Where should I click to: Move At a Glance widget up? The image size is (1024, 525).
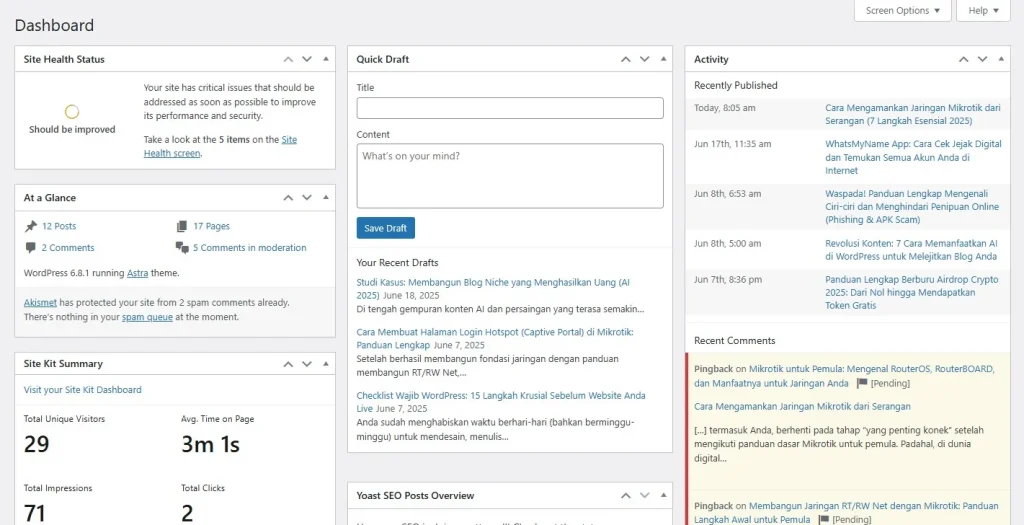tap(288, 198)
